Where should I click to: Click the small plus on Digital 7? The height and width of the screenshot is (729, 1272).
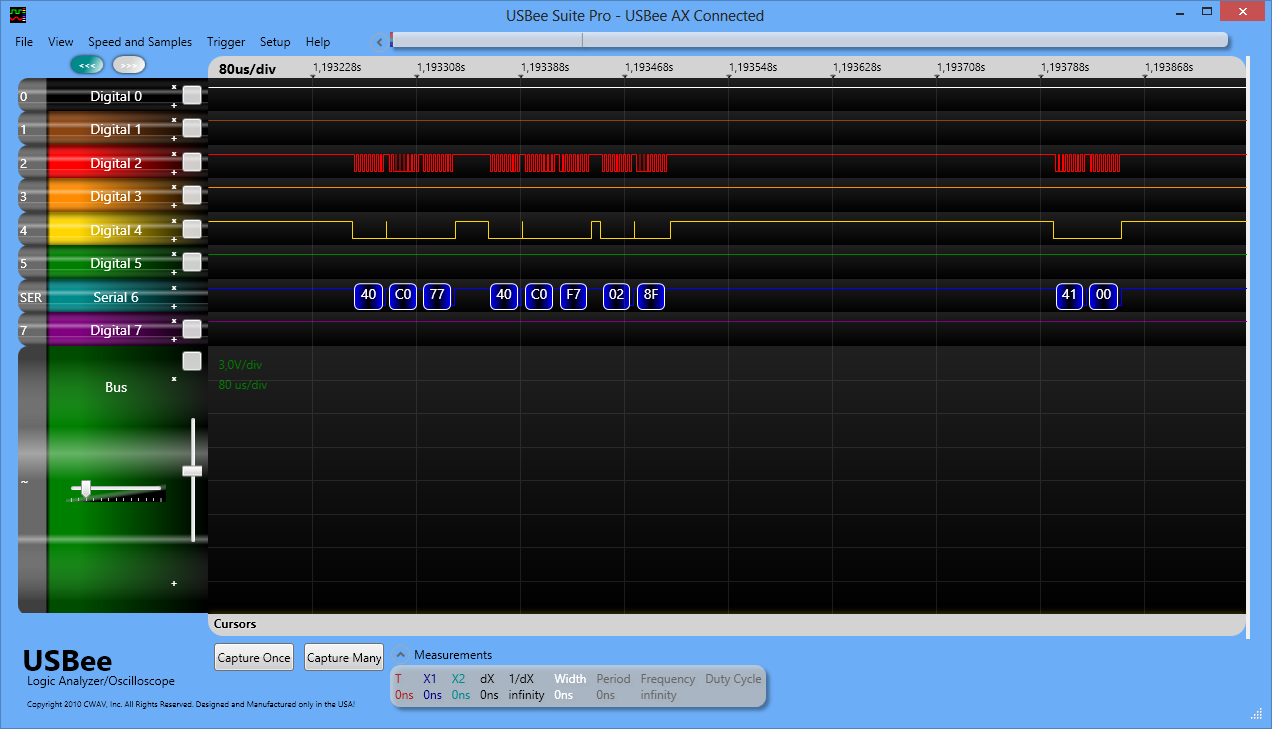(174, 339)
